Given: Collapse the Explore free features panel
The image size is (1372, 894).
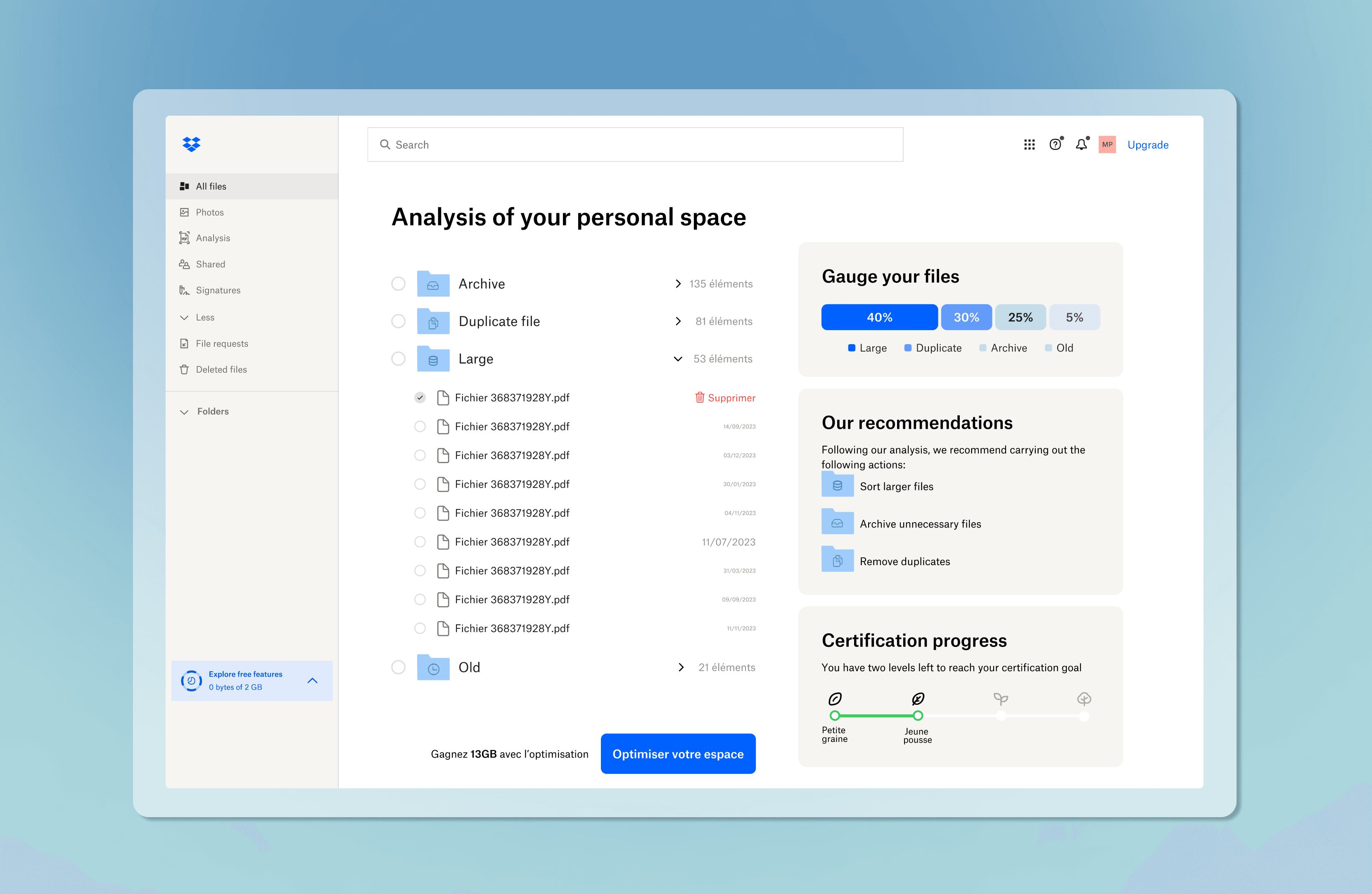Looking at the screenshot, I should [x=313, y=680].
